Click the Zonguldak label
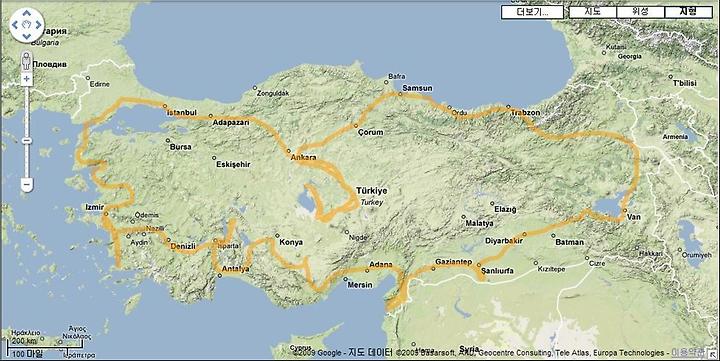The width and height of the screenshot is (720, 361). click(273, 93)
